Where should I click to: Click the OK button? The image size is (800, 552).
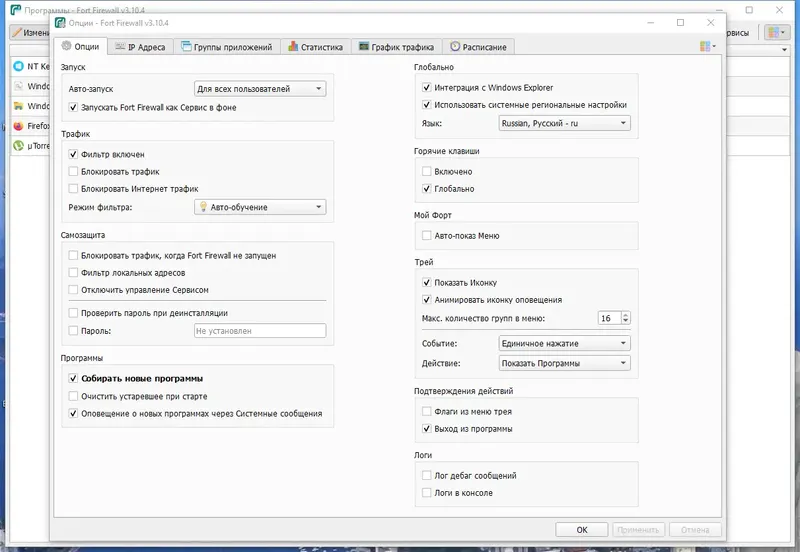pyautogui.click(x=582, y=530)
